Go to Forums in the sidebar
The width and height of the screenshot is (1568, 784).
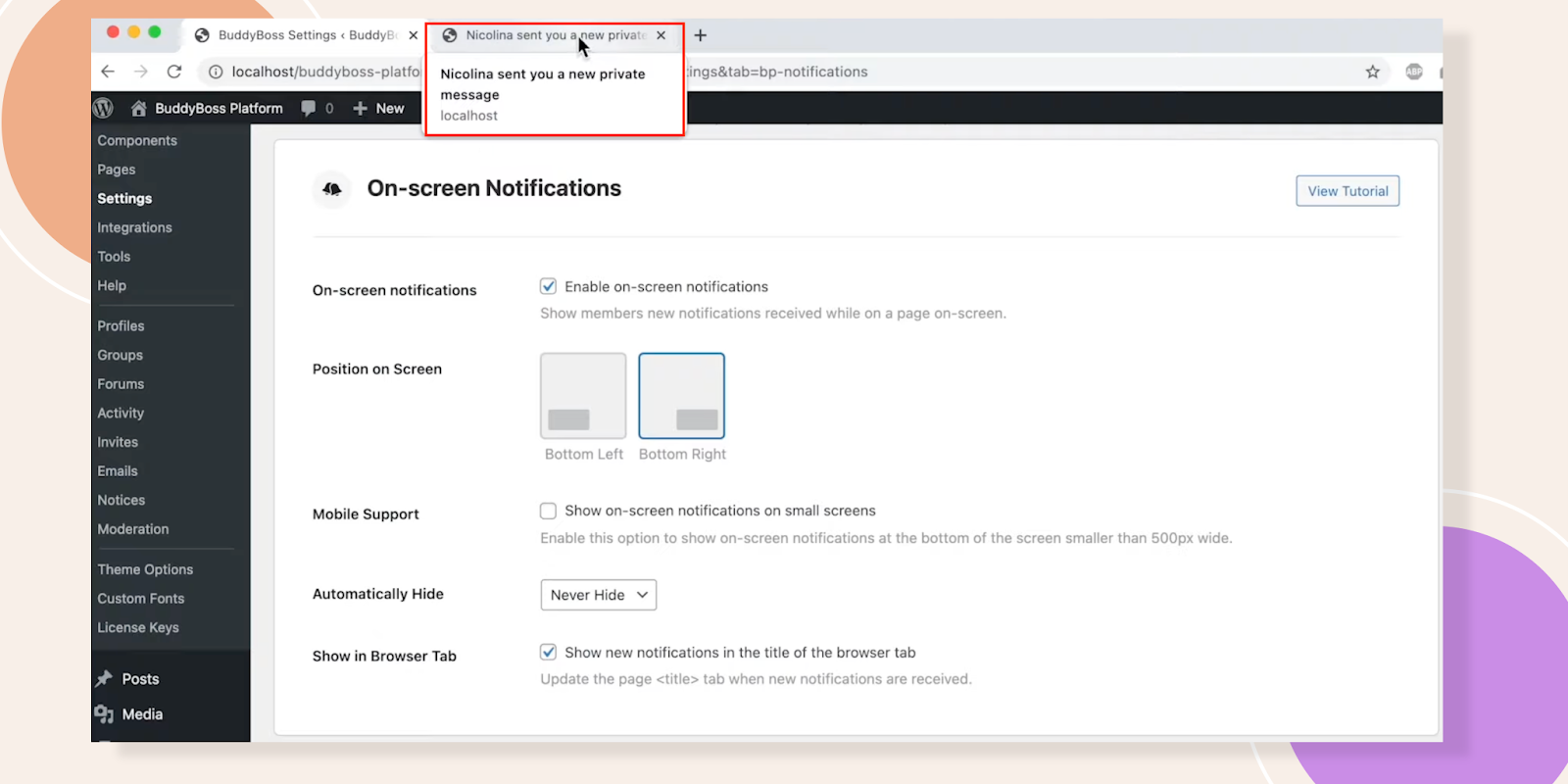(x=121, y=384)
